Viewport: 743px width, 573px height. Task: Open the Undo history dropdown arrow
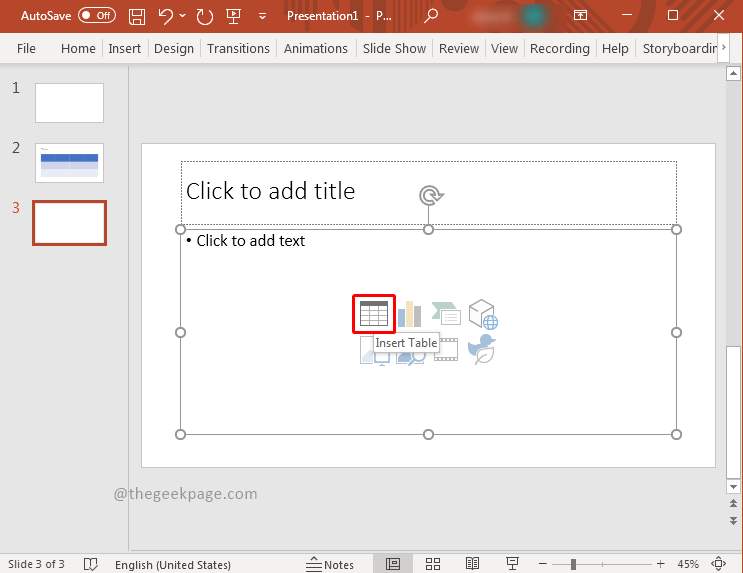[x=182, y=16]
